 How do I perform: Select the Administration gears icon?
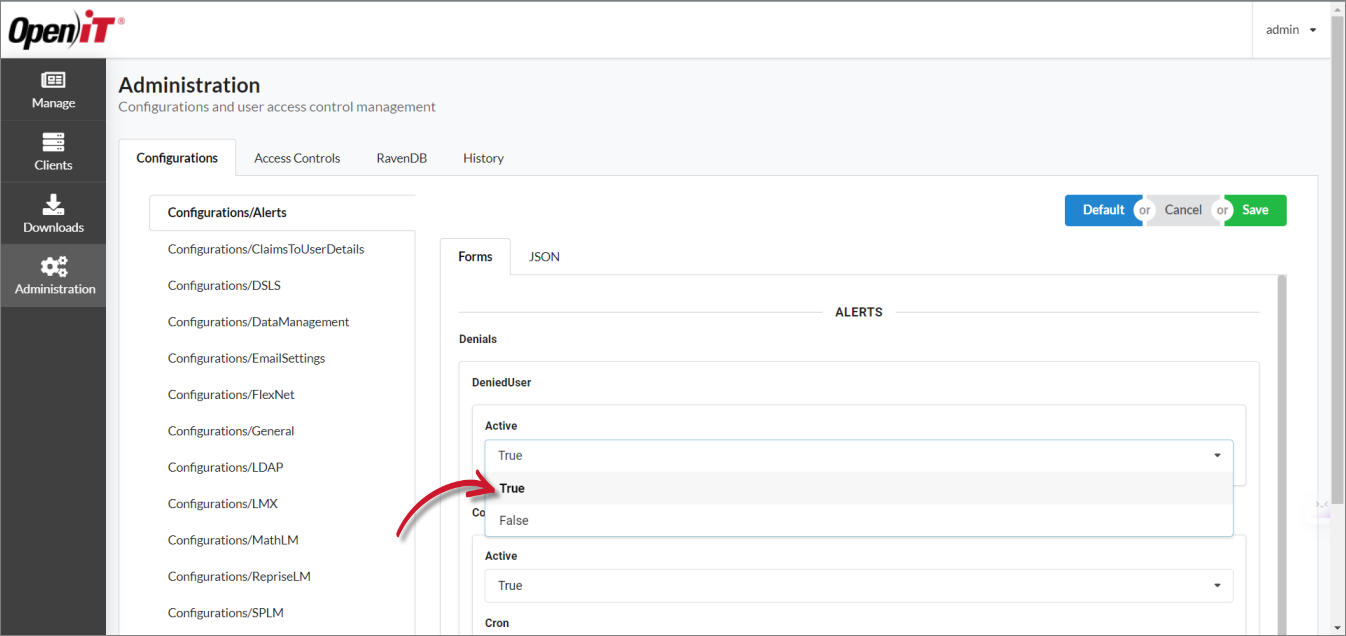click(54, 266)
